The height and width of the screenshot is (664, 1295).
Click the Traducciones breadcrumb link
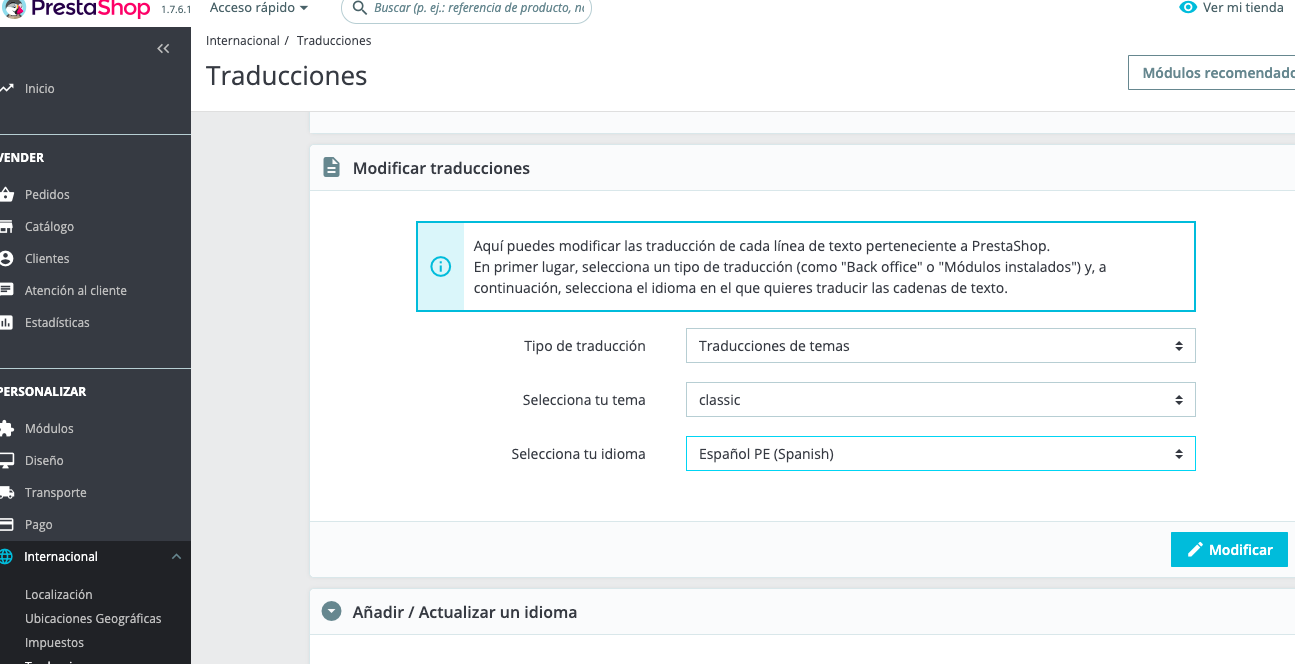tap(334, 41)
